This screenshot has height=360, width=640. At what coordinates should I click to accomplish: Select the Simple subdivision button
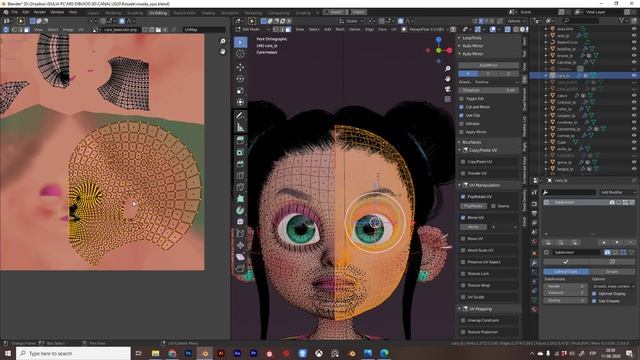[x=612, y=271]
